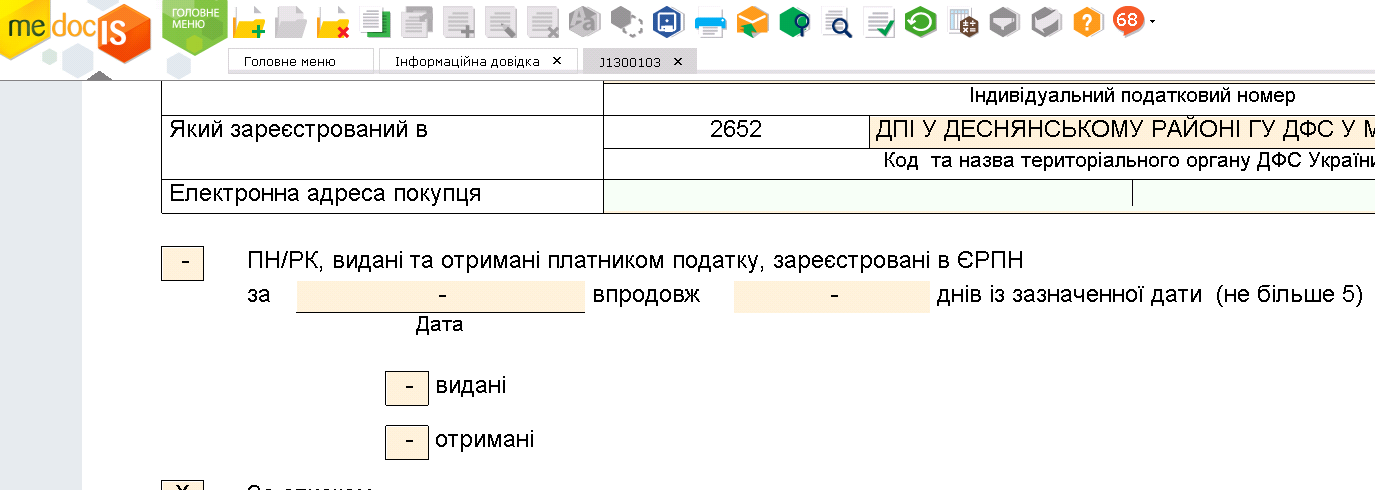This screenshot has height=490, width=1375.
Task: Switch to the 'Інформаційна довідка' tab
Action: point(467,61)
